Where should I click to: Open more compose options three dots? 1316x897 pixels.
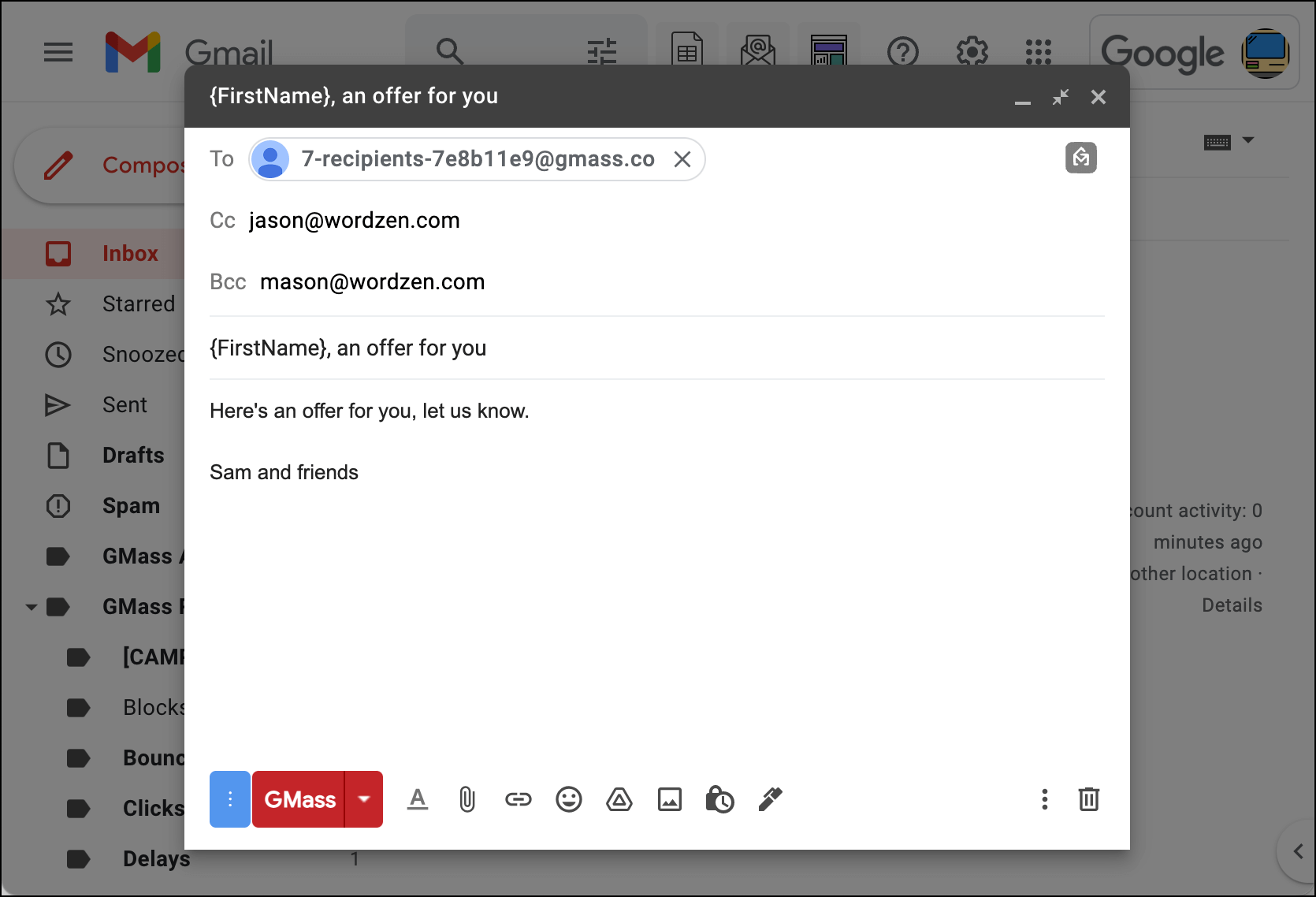click(x=1045, y=799)
